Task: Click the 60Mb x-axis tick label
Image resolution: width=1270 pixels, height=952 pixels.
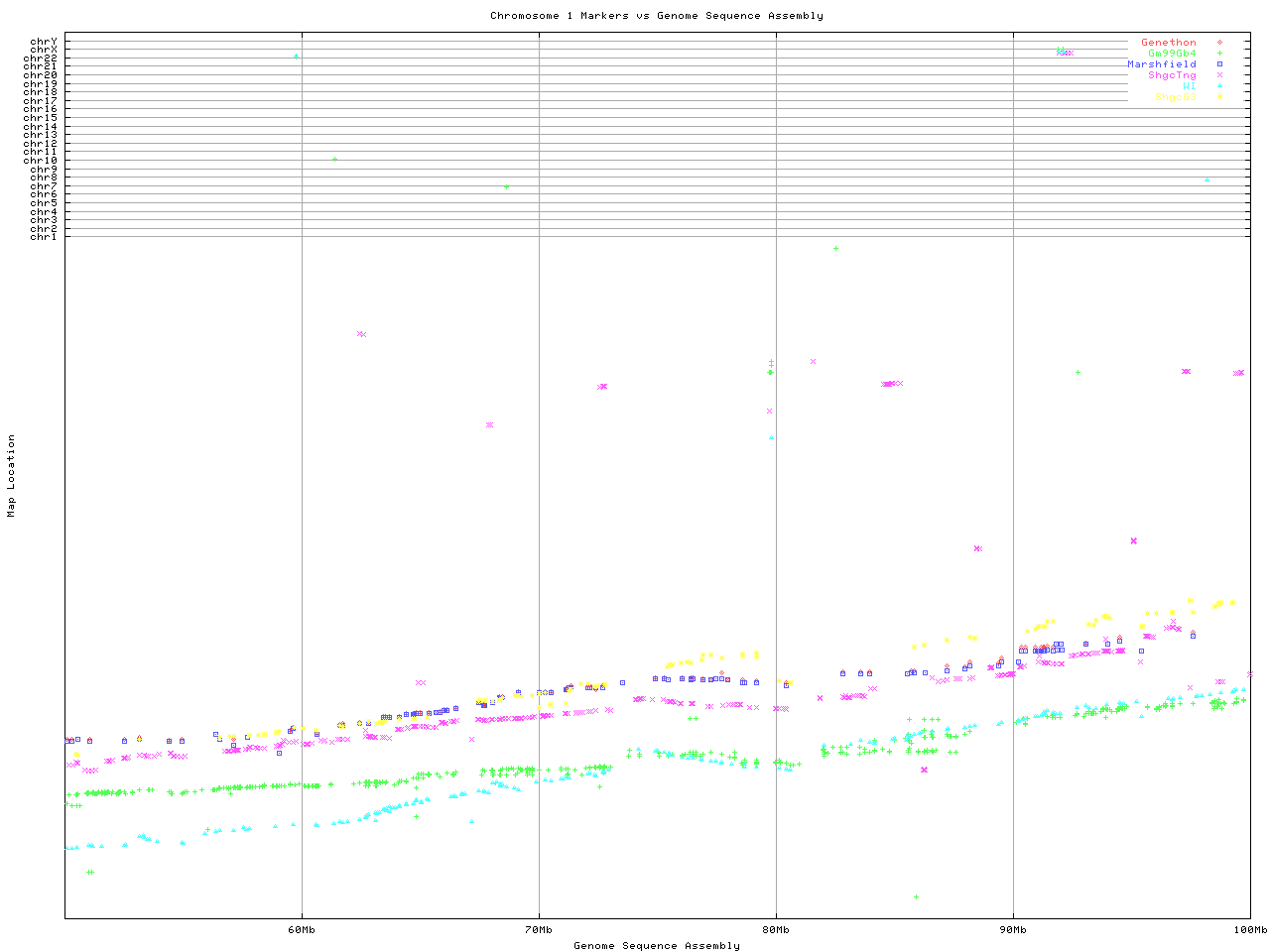Action: click(x=302, y=930)
